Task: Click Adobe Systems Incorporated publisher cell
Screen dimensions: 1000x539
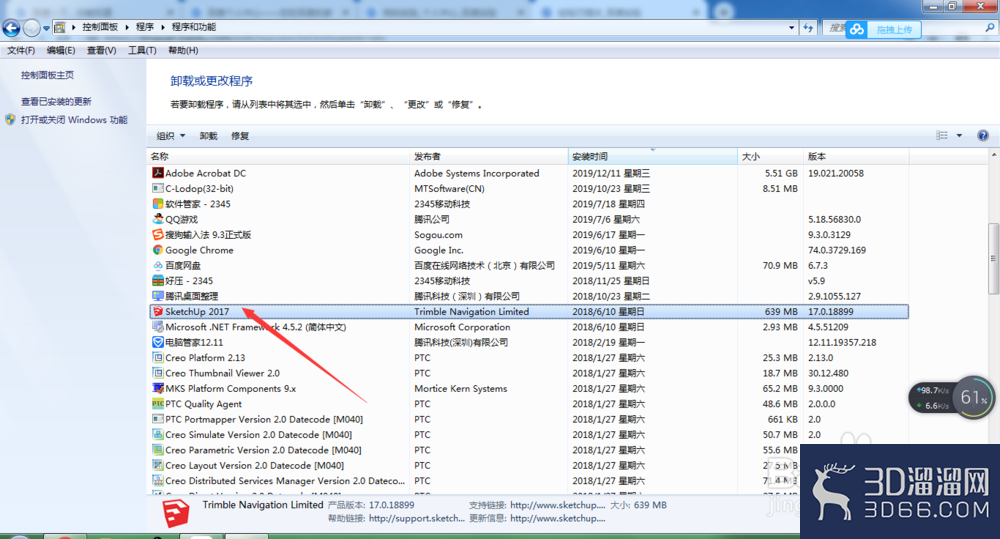Action: tap(476, 173)
